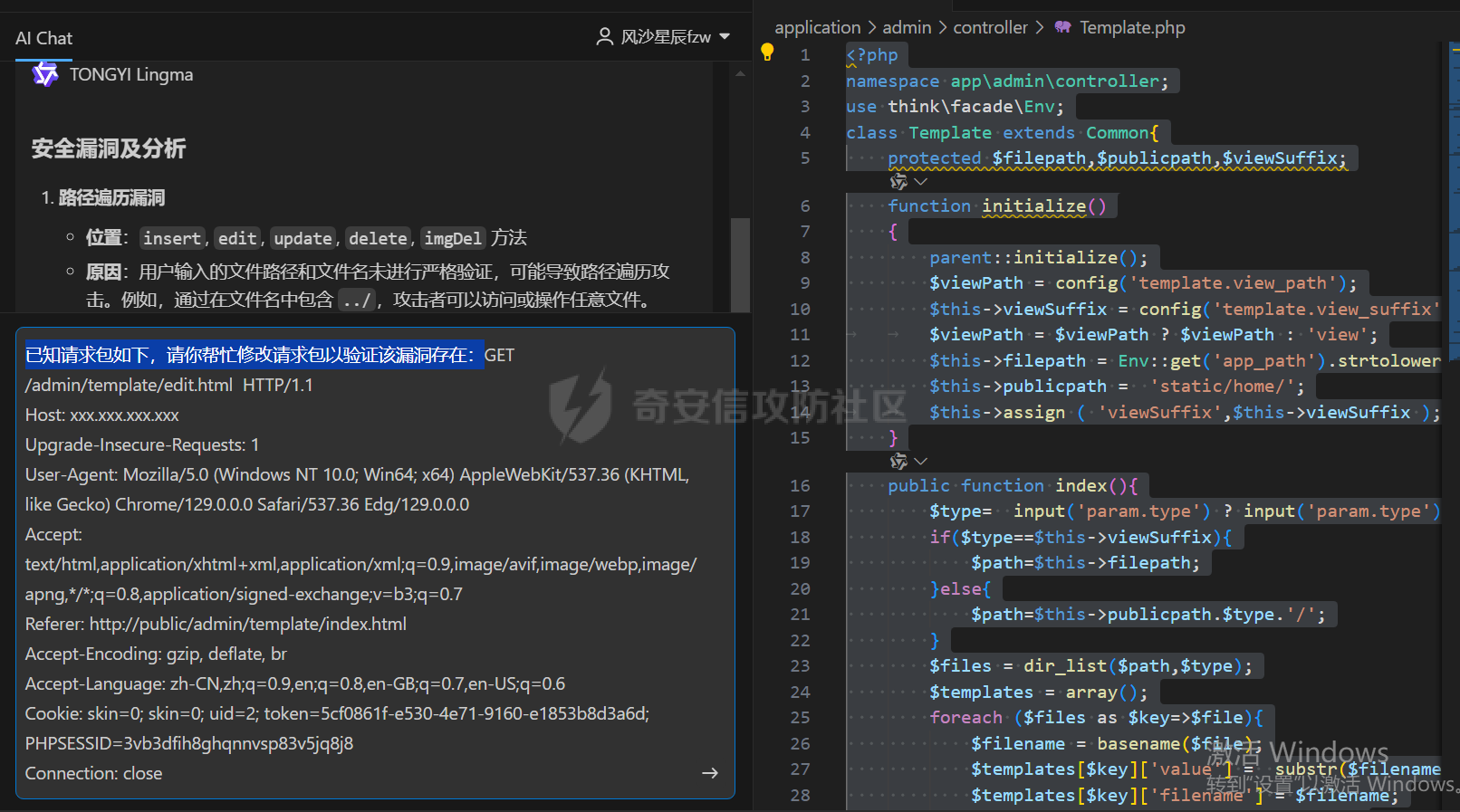Viewport: 1460px width, 812px height.
Task: Click line number 1 in the gutter
Action: tap(804, 55)
